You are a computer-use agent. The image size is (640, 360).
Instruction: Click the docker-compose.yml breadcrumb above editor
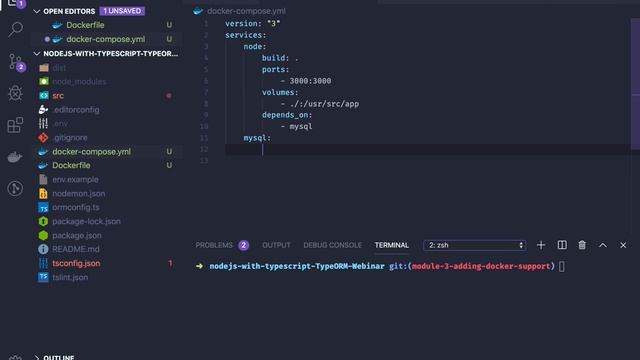tap(246, 11)
